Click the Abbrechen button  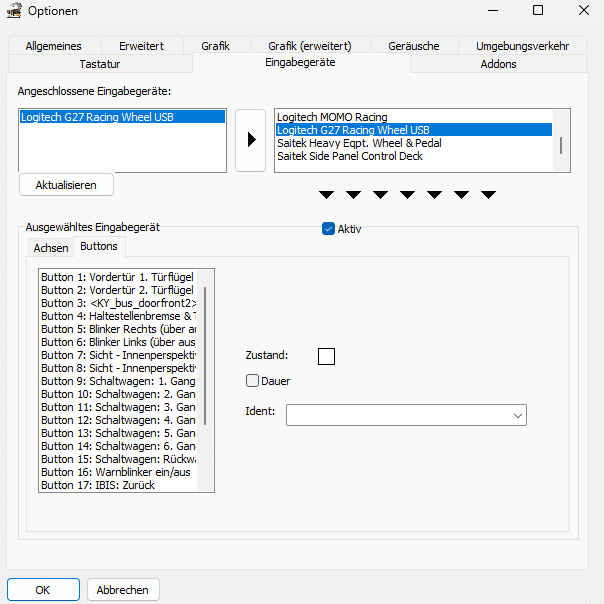pyautogui.click(x=122, y=590)
